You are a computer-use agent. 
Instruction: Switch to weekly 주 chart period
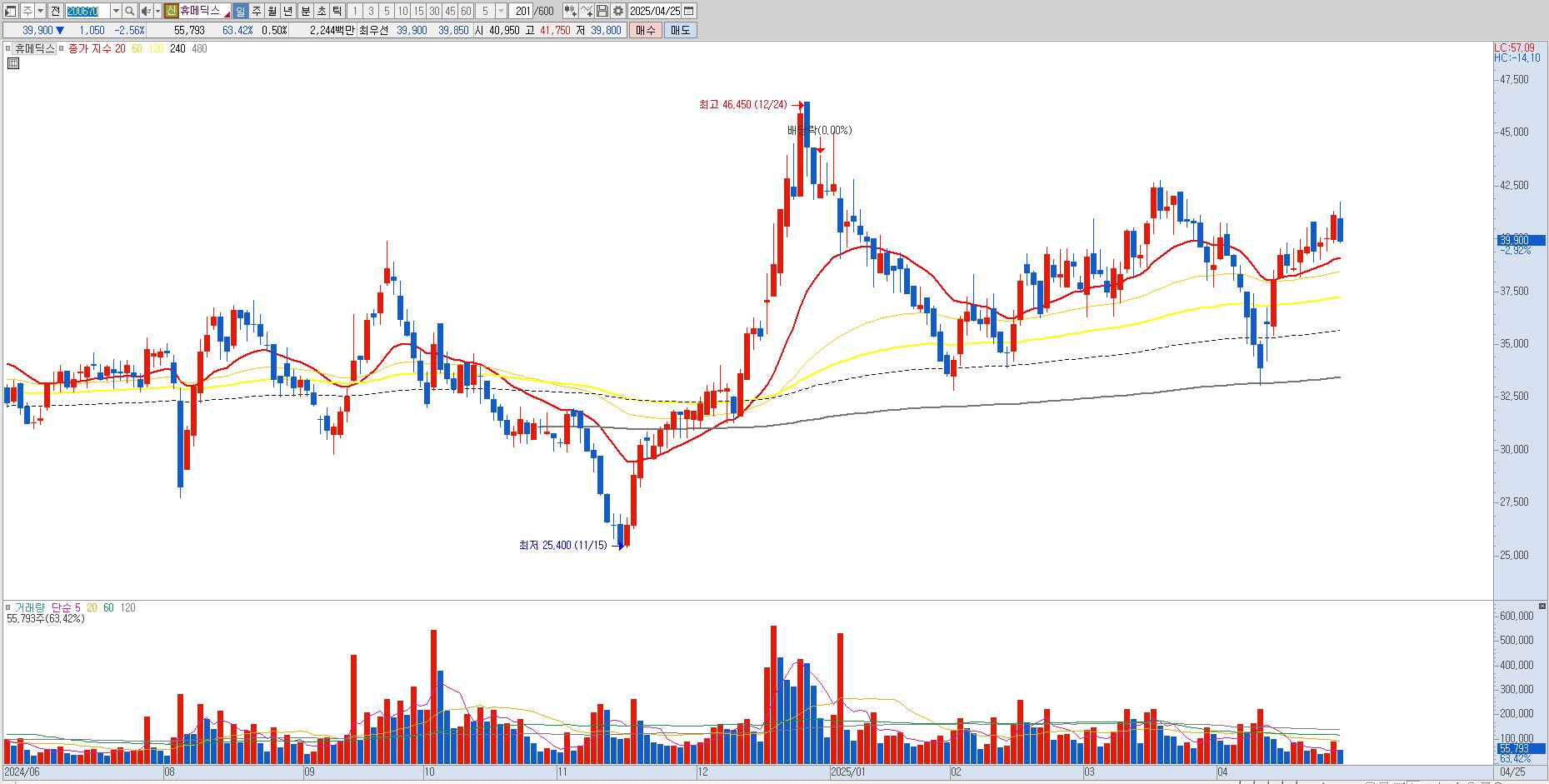coord(256,11)
